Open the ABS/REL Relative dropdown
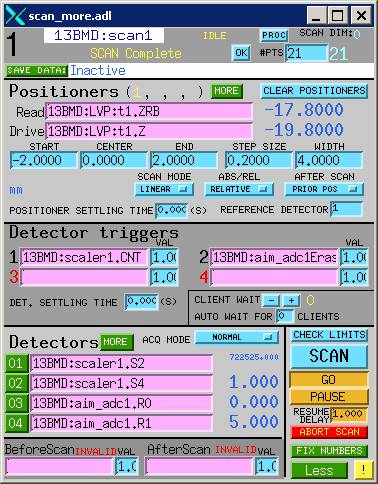The image size is (378, 484). click(239, 189)
